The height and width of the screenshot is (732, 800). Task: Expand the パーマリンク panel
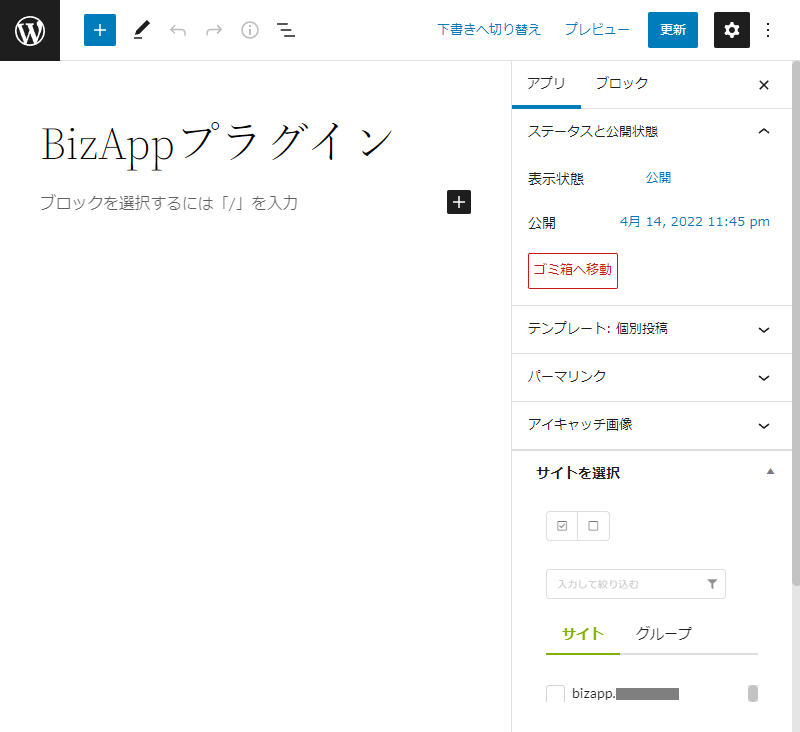tap(652, 377)
